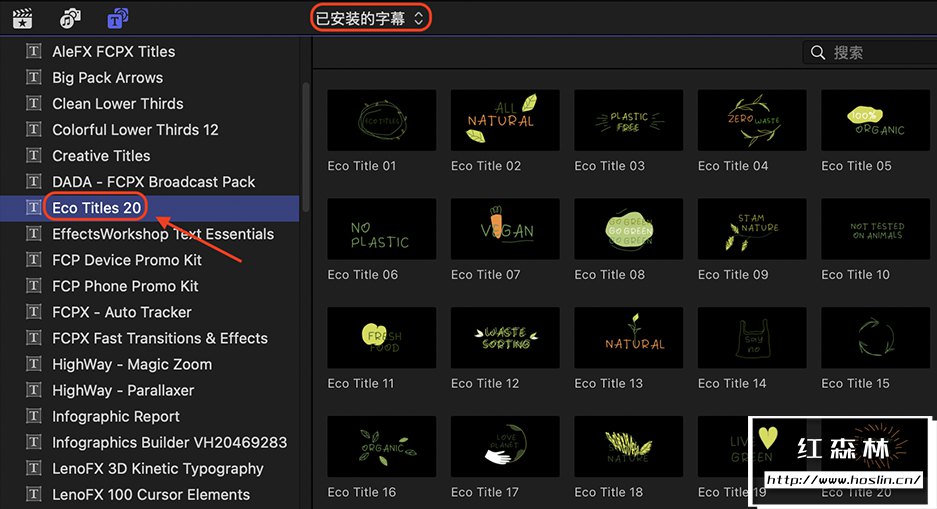Screen dimensions: 937x509
Task: Select LenoFX 100 Cursor Elements category
Action: coord(149,495)
